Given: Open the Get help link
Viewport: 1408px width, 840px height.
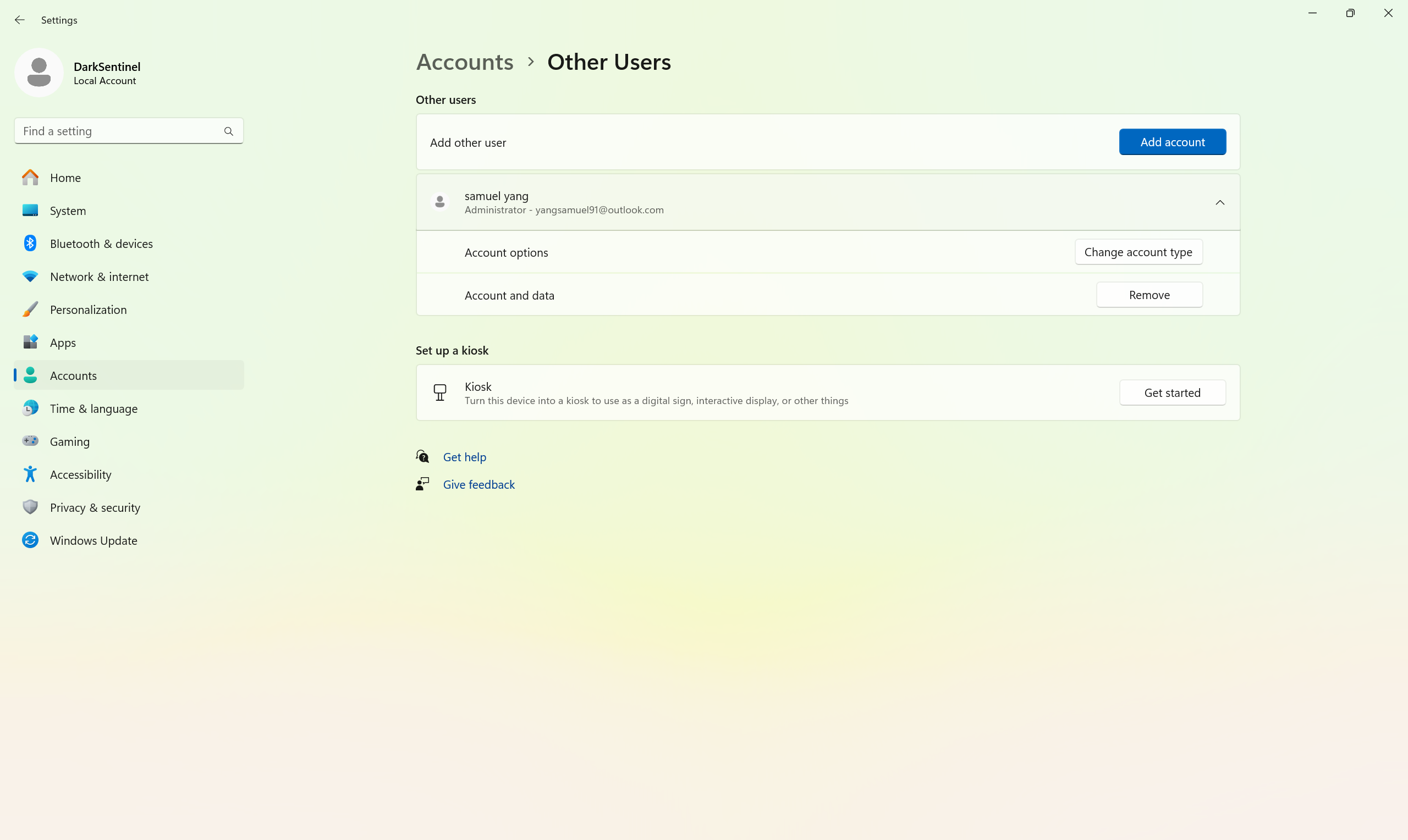Looking at the screenshot, I should (464, 457).
